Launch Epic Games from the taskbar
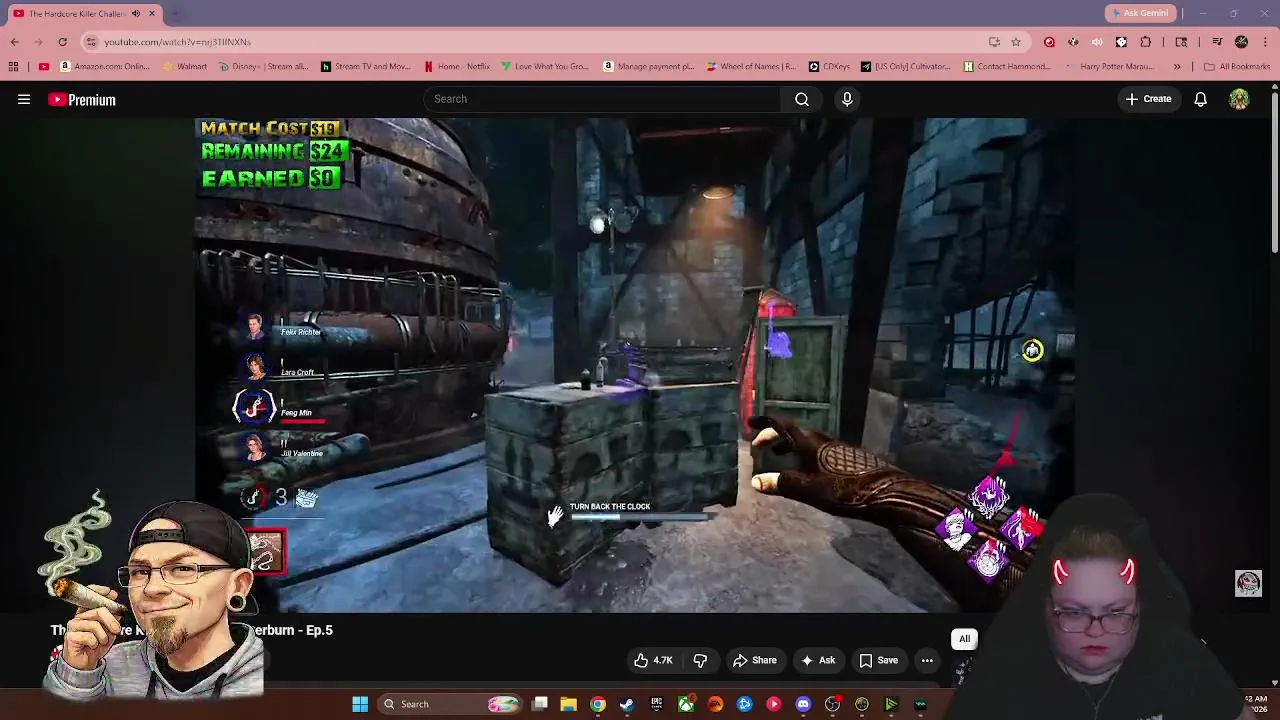 click(656, 704)
